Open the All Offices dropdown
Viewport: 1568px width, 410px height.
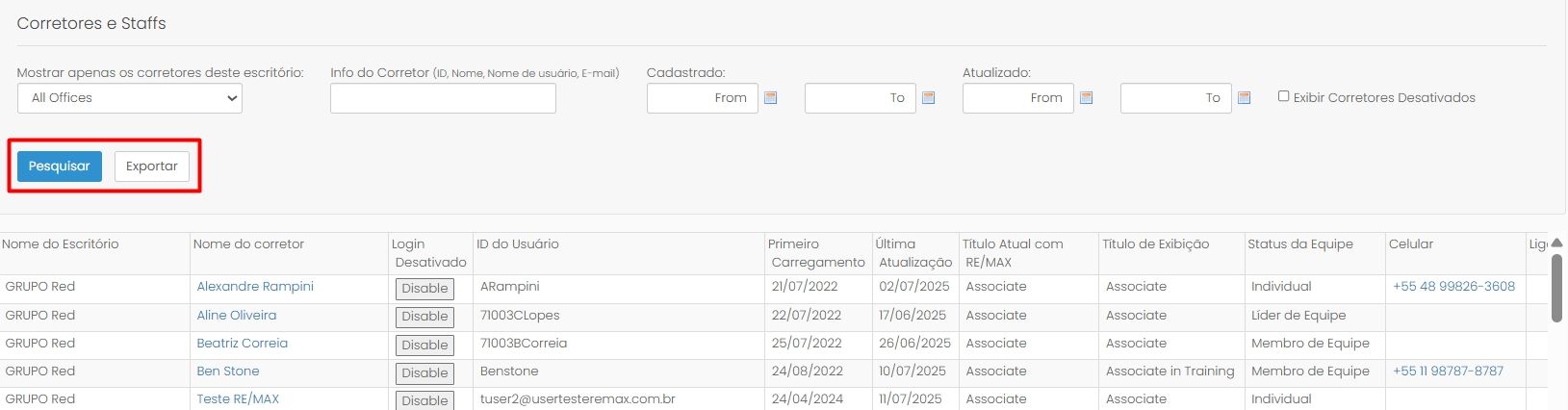(x=130, y=98)
